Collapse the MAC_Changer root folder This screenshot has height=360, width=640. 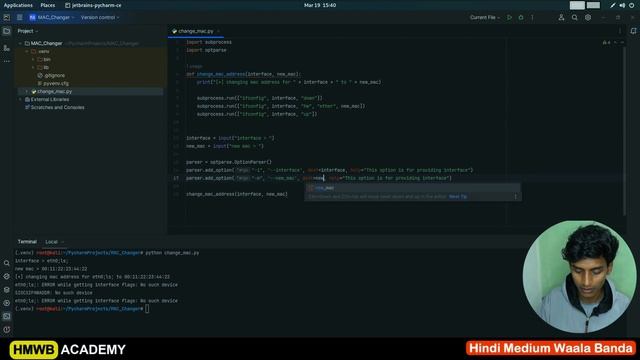point(20,43)
